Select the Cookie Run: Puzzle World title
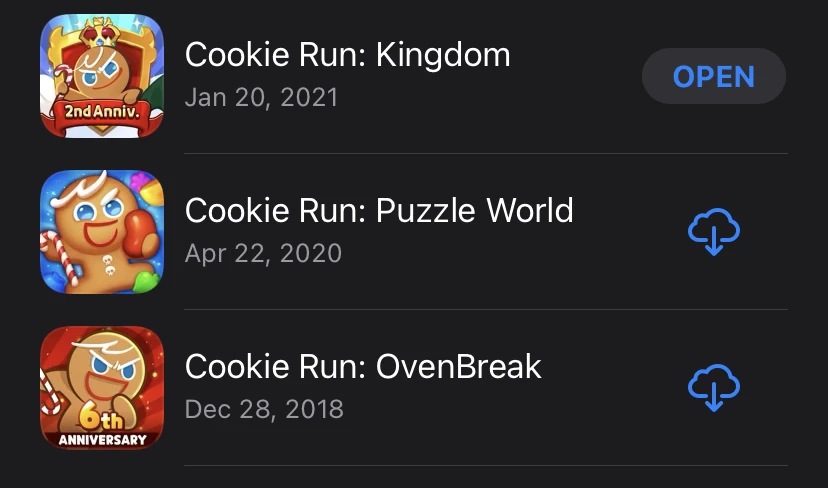 tap(379, 210)
